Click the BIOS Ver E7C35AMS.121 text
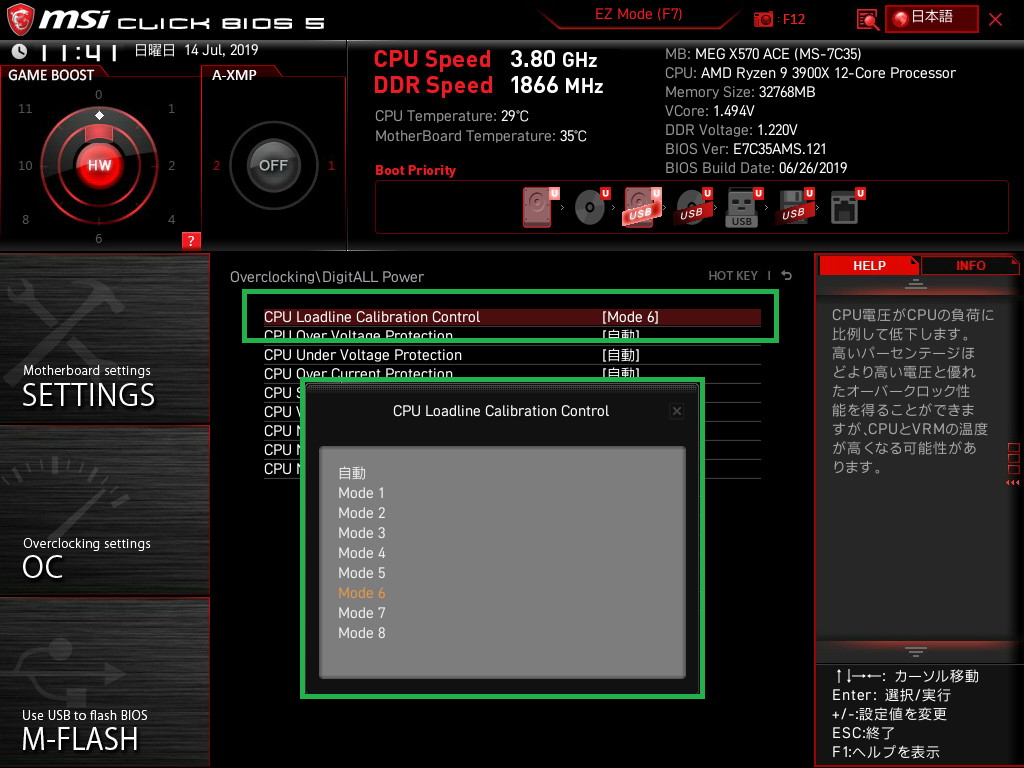The width and height of the screenshot is (1024, 768). [x=745, y=149]
